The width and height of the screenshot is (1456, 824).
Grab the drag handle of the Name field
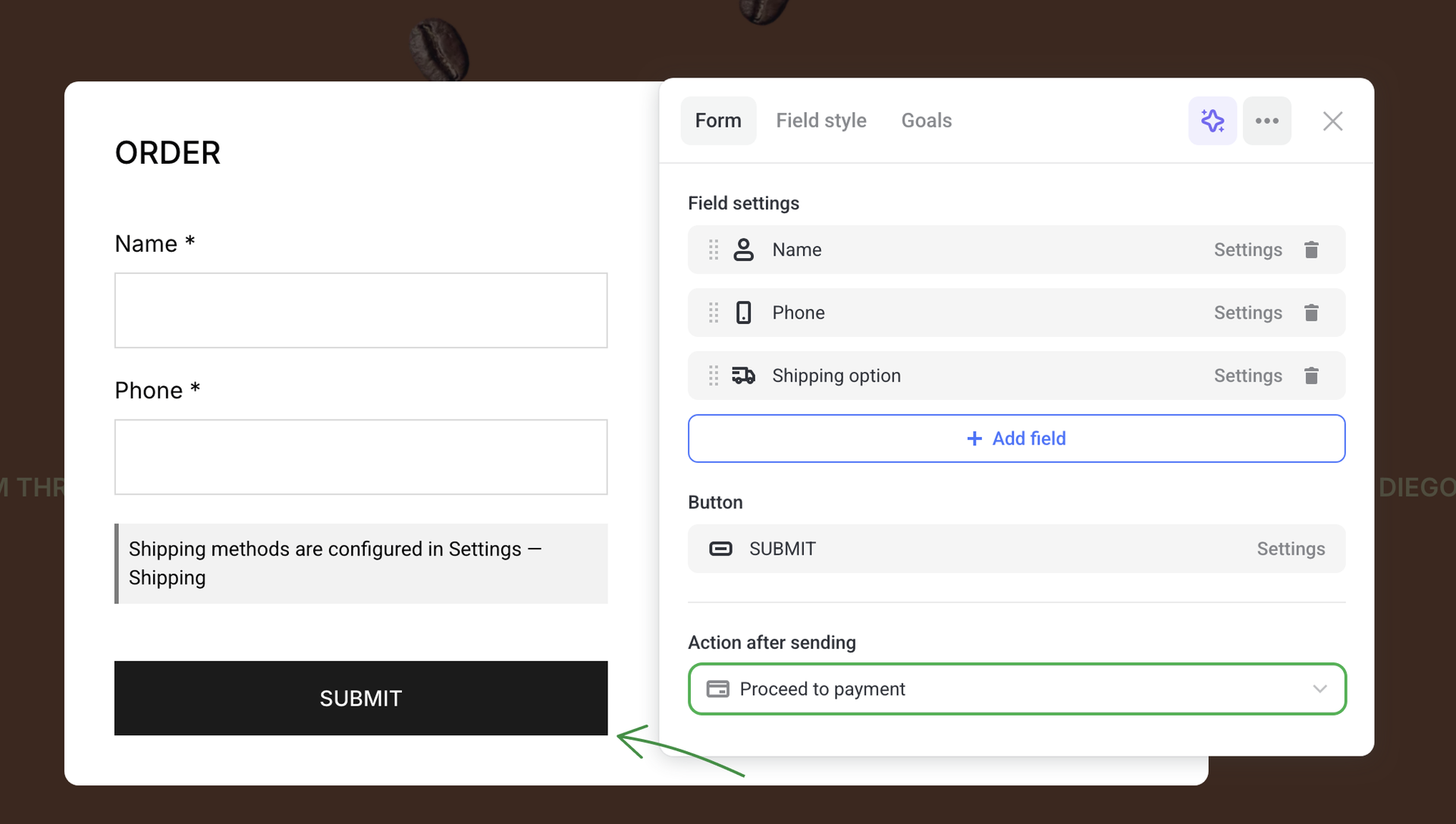pyautogui.click(x=714, y=250)
